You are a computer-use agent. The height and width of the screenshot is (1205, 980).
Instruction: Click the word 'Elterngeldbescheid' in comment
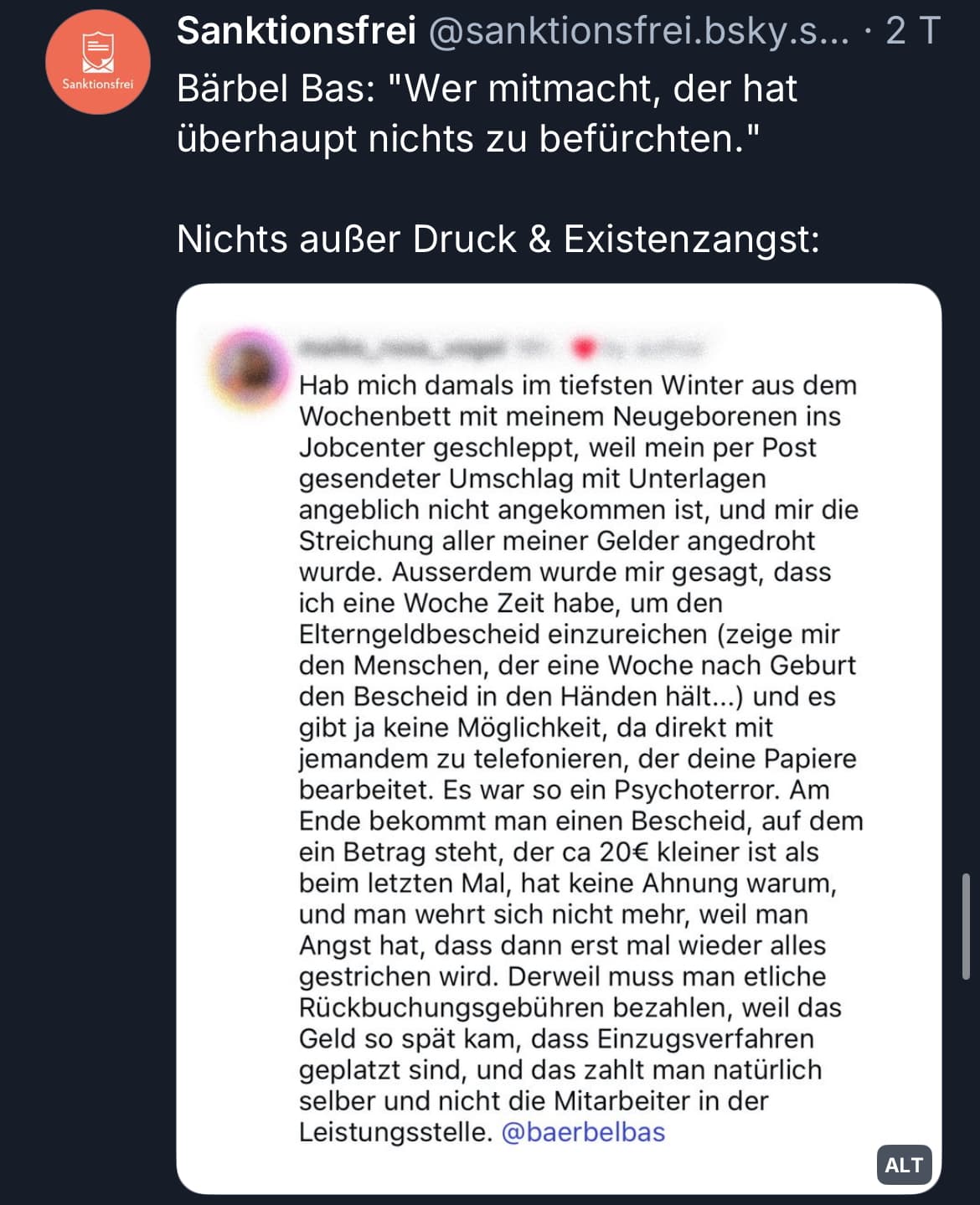(x=419, y=634)
